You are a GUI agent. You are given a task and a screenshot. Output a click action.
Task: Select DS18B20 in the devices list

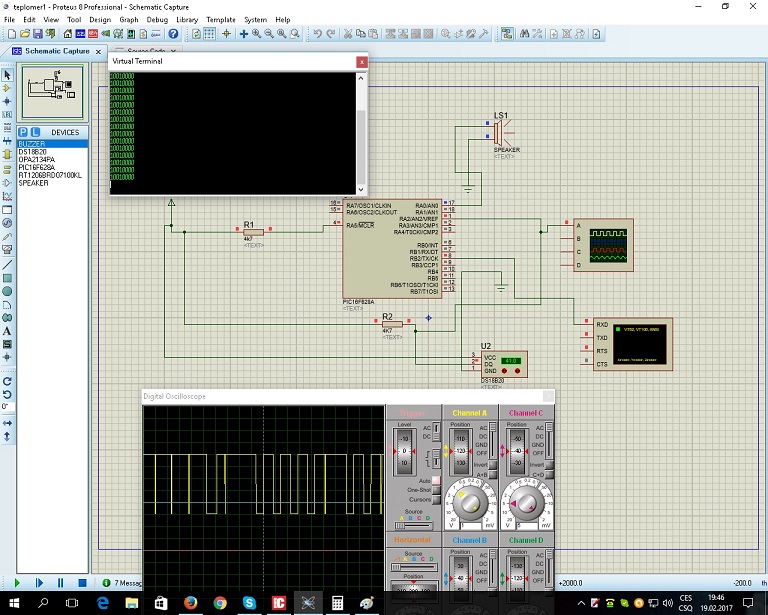(31, 151)
